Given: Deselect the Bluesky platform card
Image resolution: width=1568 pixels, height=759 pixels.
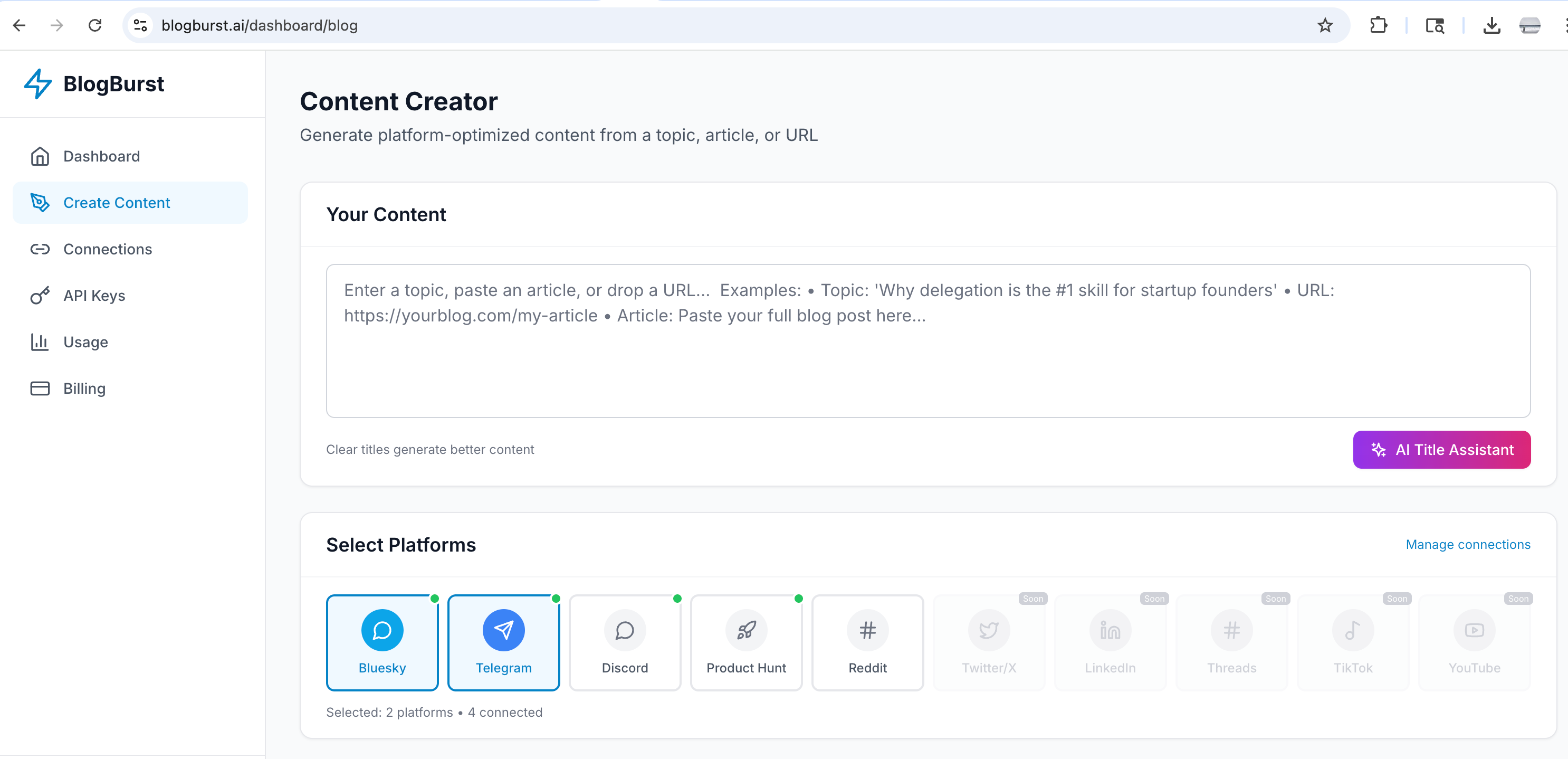Looking at the screenshot, I should [381, 642].
